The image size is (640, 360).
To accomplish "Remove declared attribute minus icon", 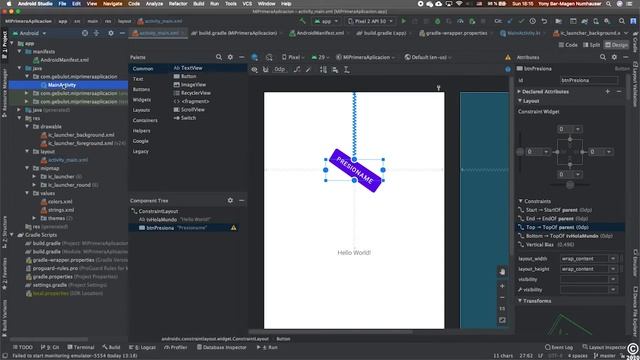I will pos(619,91).
